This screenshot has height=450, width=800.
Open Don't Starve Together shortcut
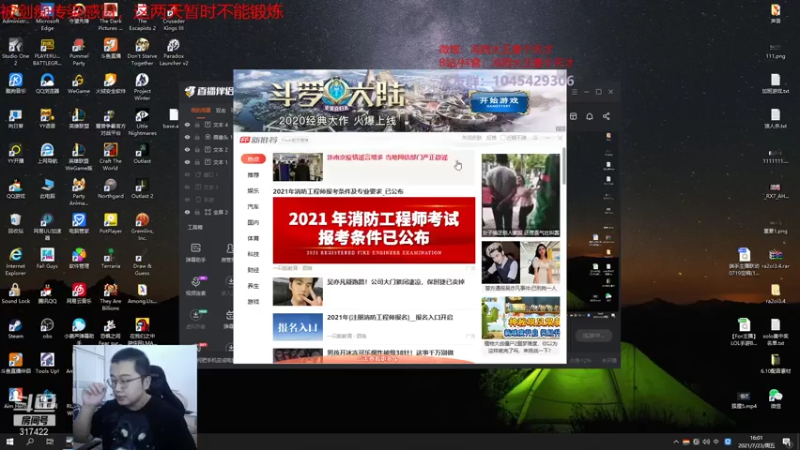click(x=142, y=52)
